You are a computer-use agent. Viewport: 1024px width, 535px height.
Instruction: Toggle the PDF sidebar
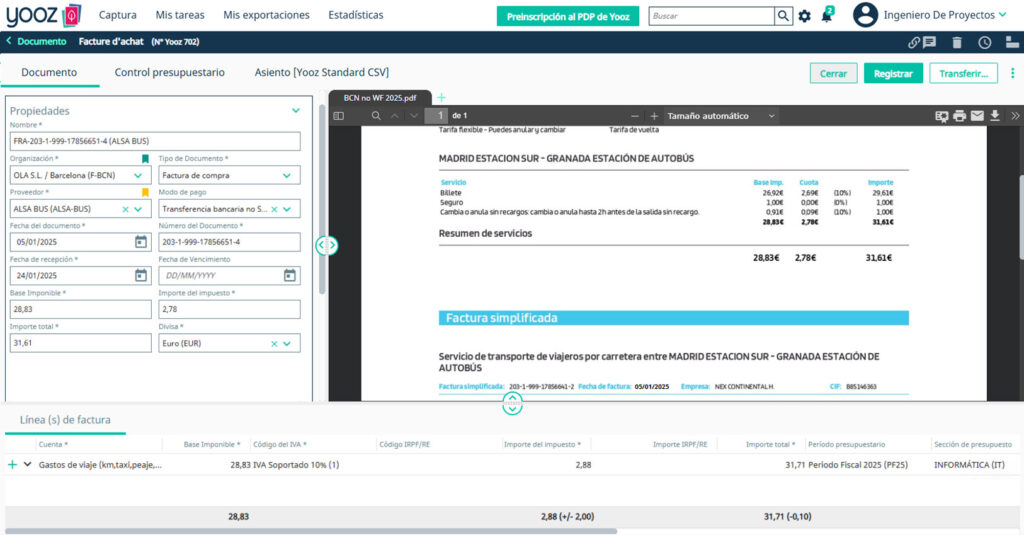338,116
